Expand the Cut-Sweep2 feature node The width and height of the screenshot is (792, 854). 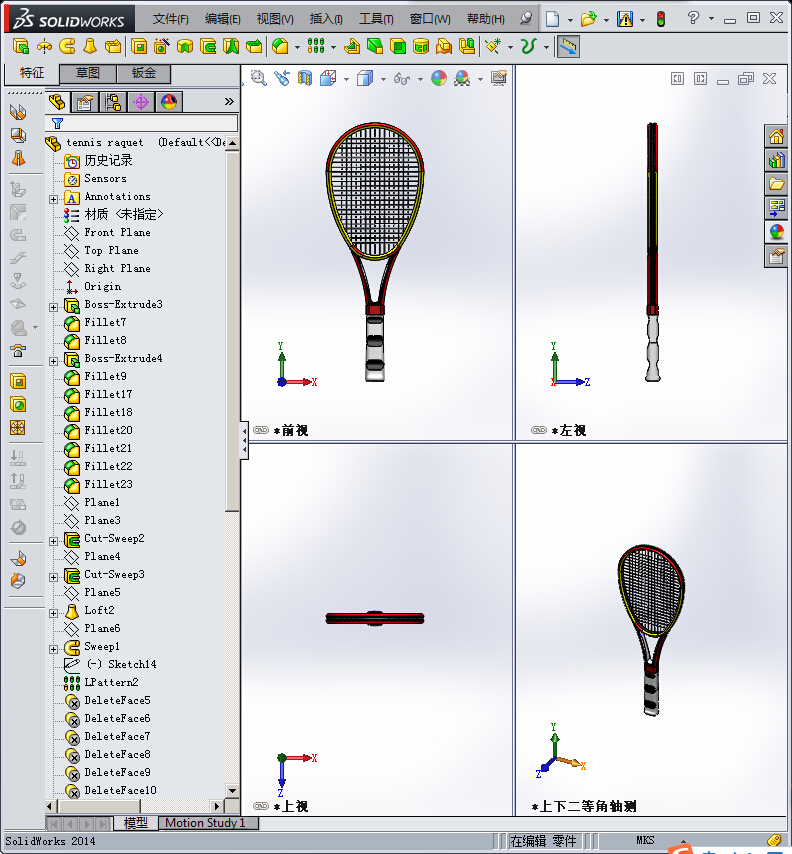[53, 541]
